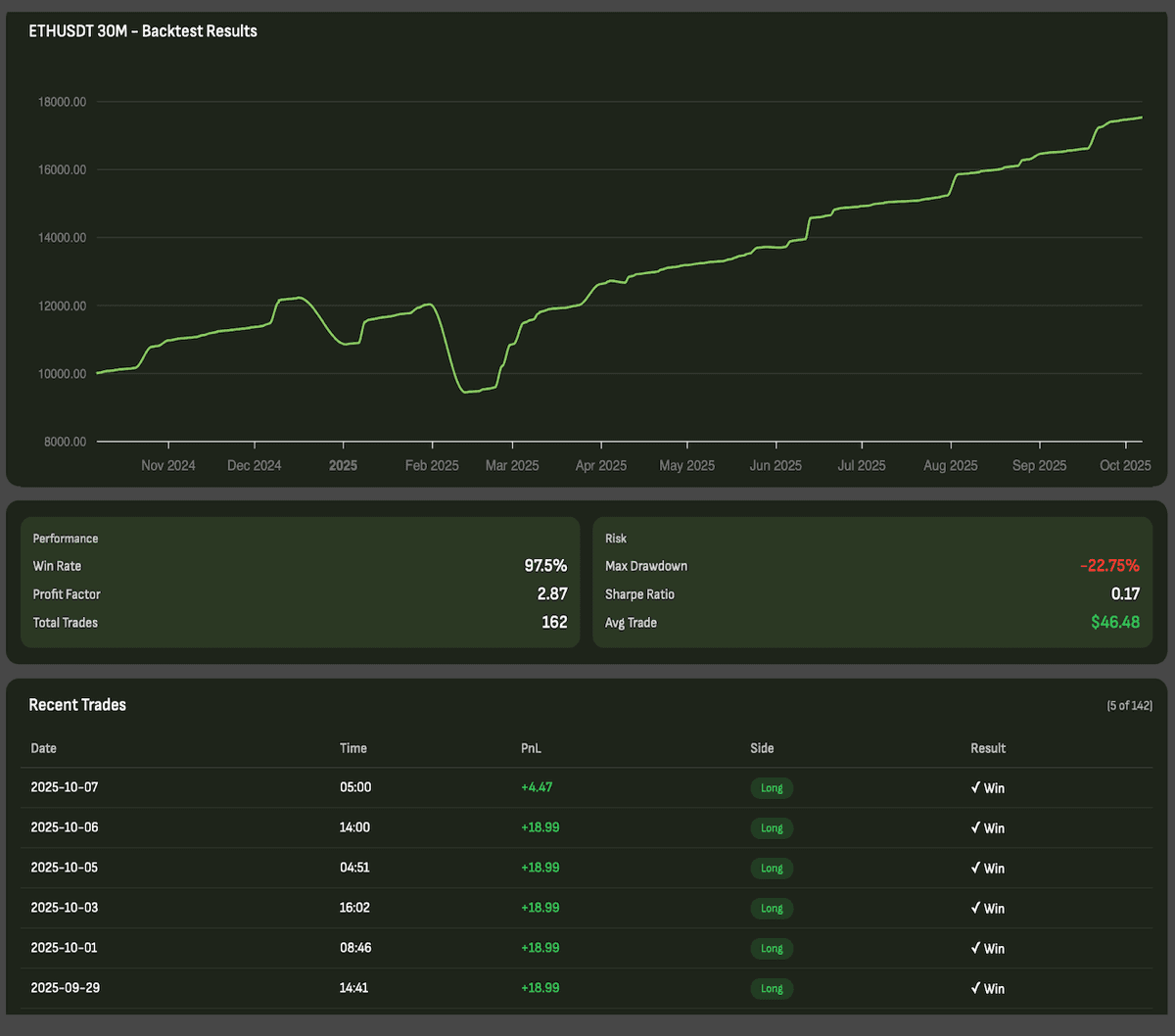This screenshot has width=1175, height=1036.
Task: Click the Avg Trade value $46.48
Action: pyautogui.click(x=1115, y=622)
